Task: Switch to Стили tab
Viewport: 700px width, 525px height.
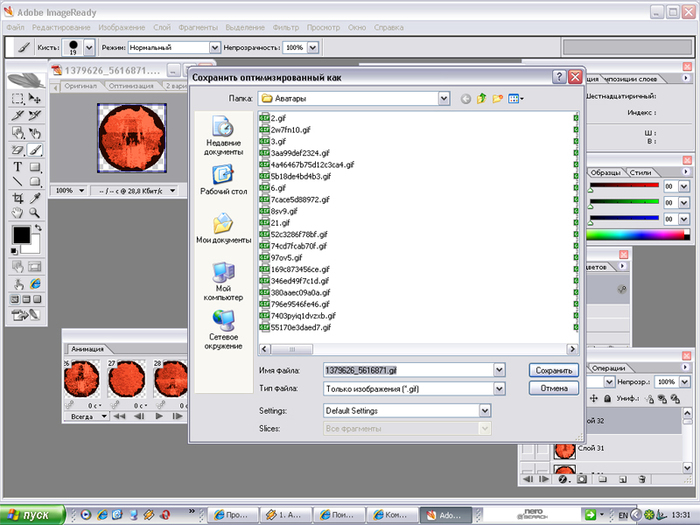Action: pyautogui.click(x=640, y=172)
